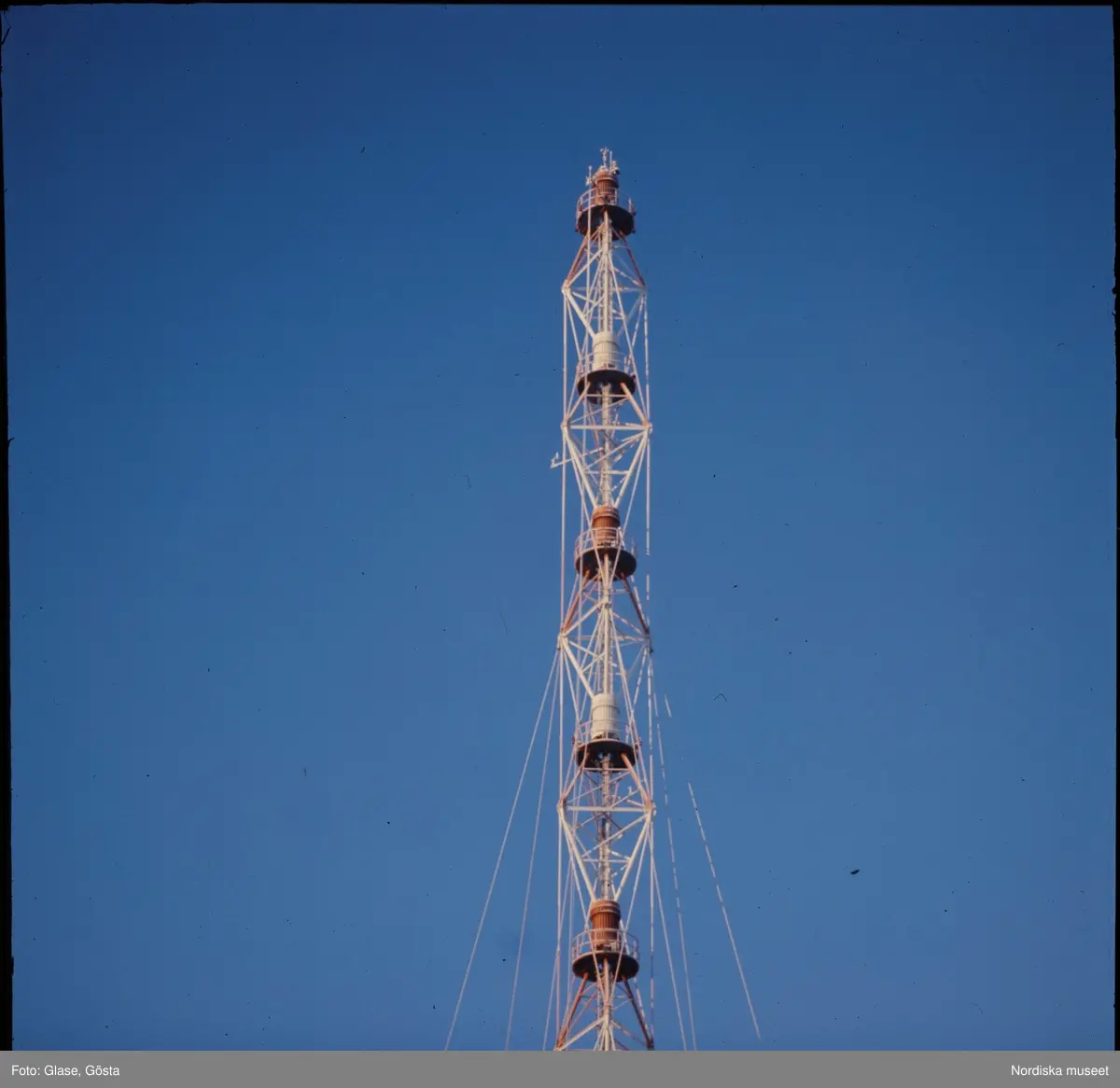Viewport: 1120px width, 1088px height.
Task: Select the upper white cylinder on mast
Action: [x=606, y=351]
